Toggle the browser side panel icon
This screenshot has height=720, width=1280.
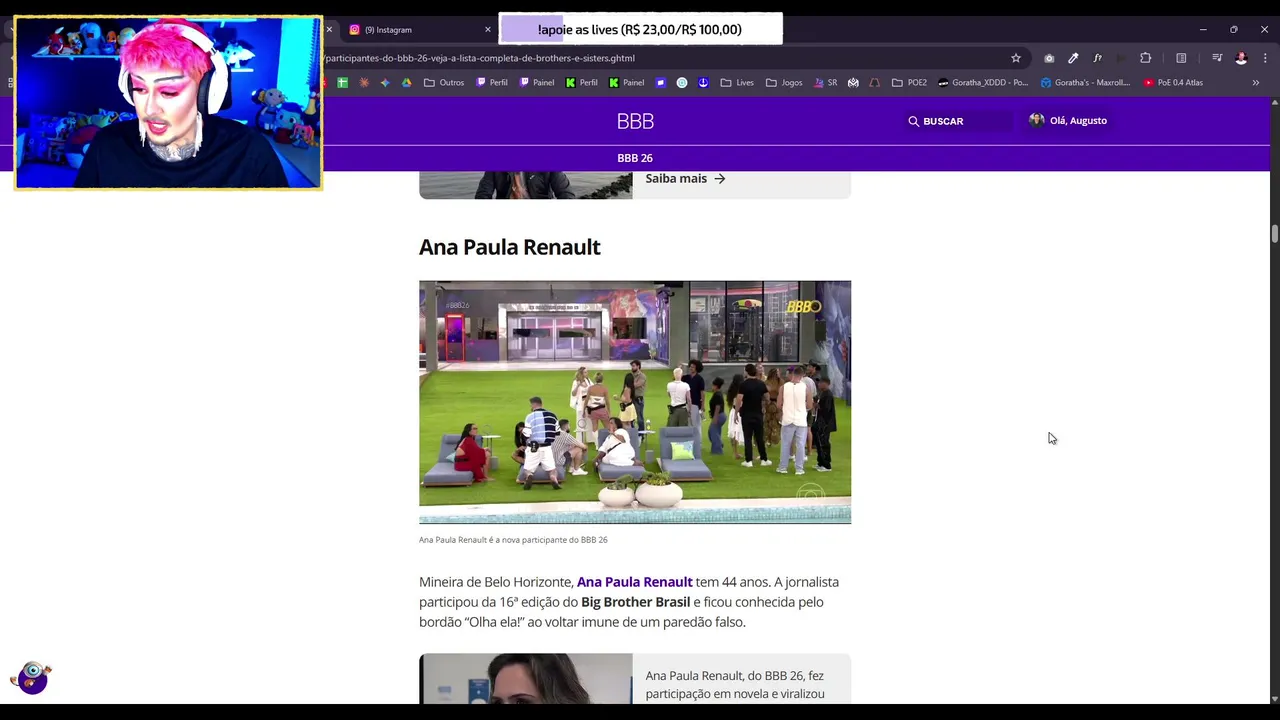click(x=1181, y=58)
